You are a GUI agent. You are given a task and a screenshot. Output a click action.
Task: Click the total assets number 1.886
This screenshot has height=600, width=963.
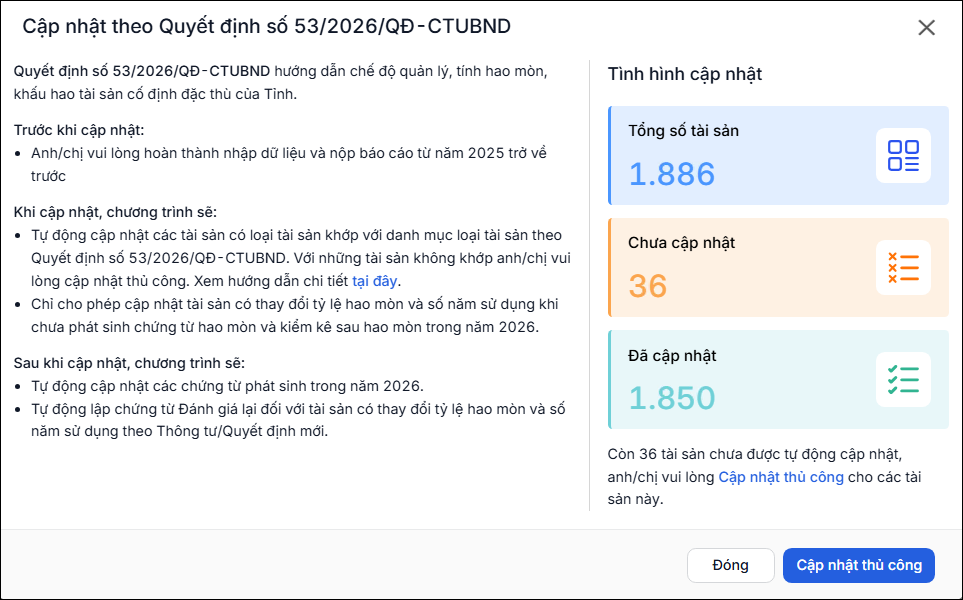click(x=672, y=174)
